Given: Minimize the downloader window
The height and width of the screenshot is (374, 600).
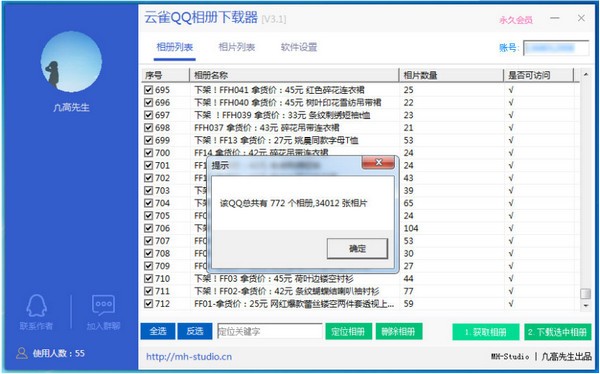Looking at the screenshot, I should click(x=555, y=18).
